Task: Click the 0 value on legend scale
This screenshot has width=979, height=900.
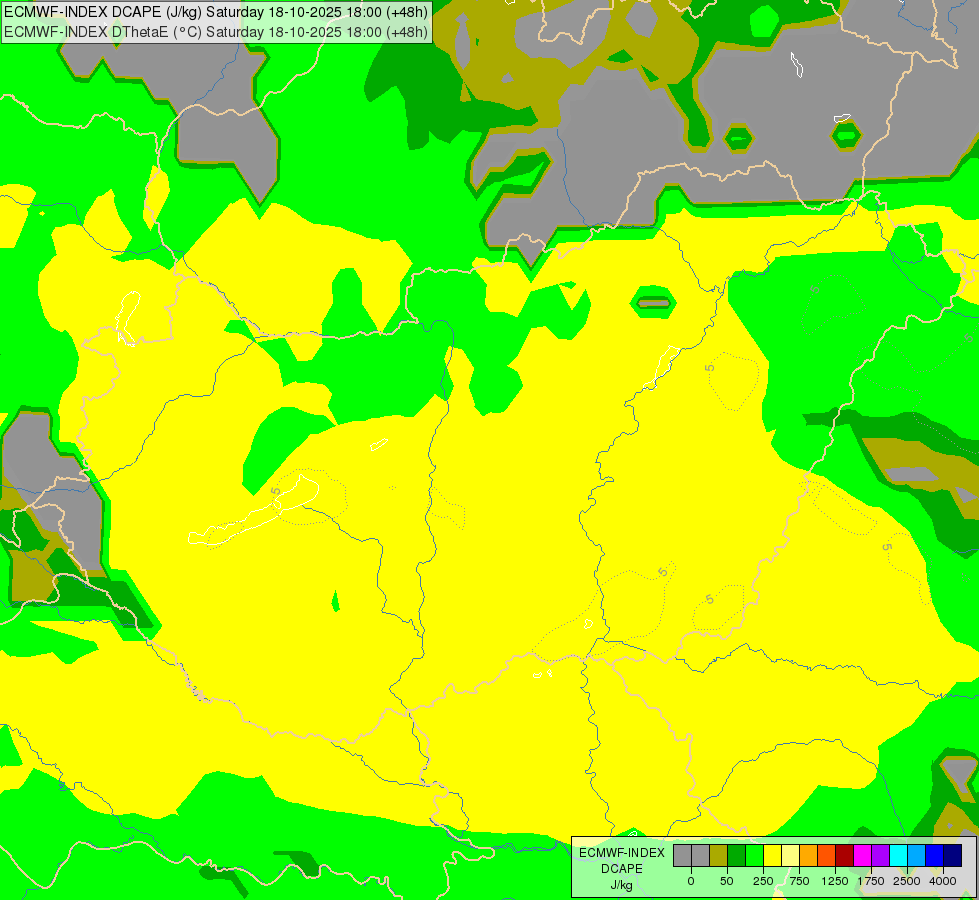Action: (691, 881)
